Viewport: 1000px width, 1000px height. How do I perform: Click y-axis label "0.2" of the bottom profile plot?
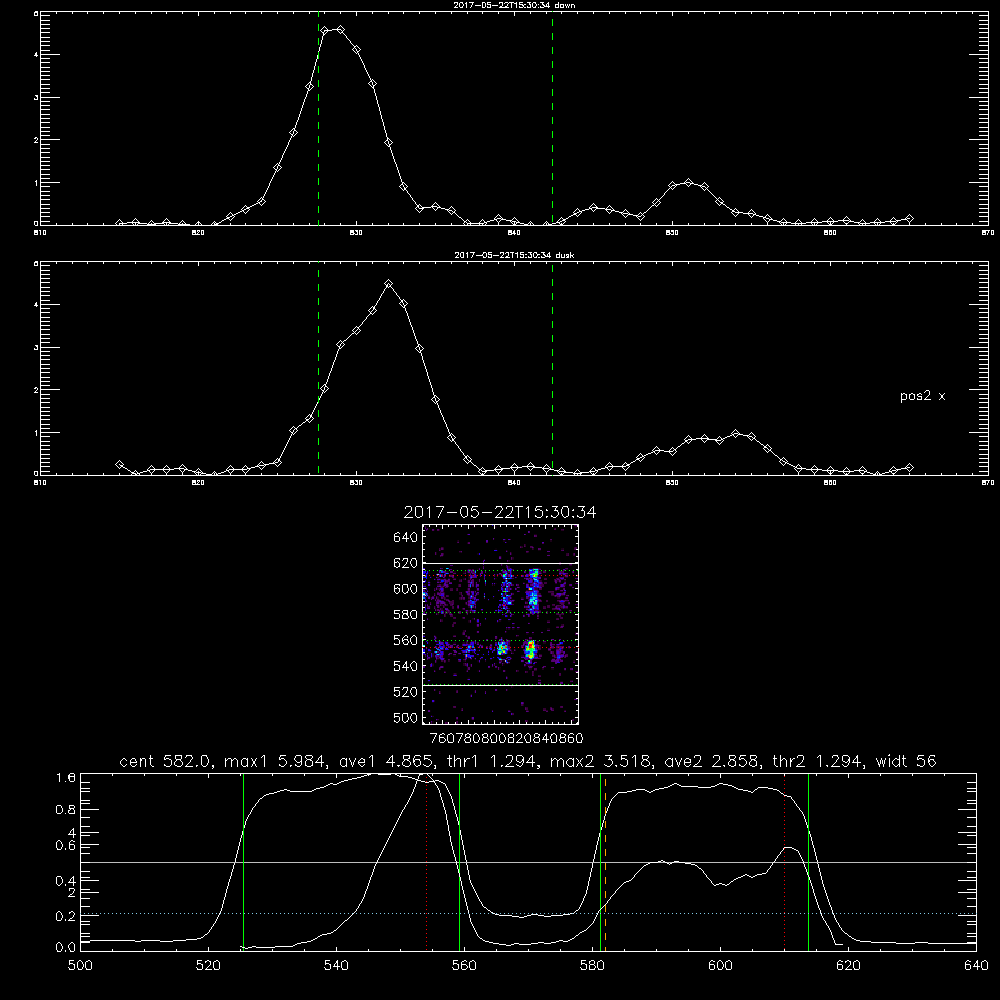pyautogui.click(x=66, y=916)
